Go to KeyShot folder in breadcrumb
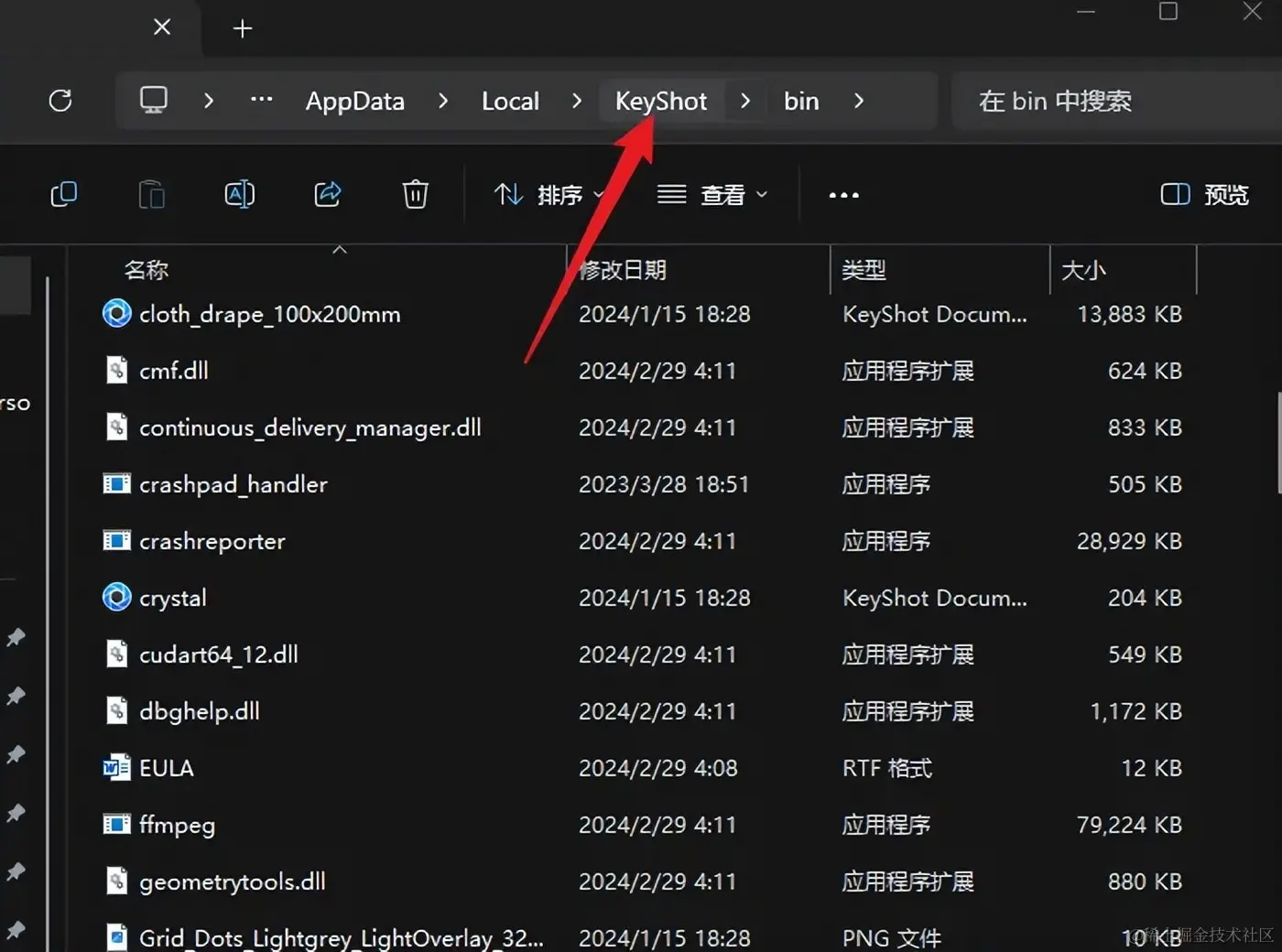This screenshot has height=952, width=1282. tap(661, 101)
